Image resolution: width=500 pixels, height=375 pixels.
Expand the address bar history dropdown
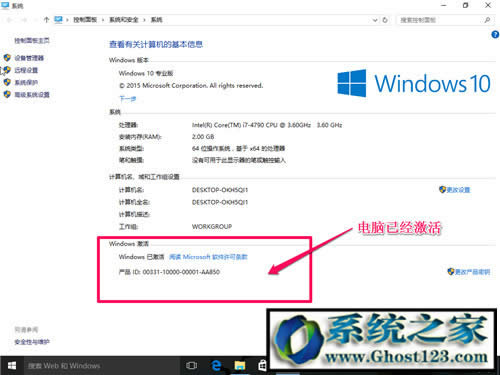click(375, 20)
